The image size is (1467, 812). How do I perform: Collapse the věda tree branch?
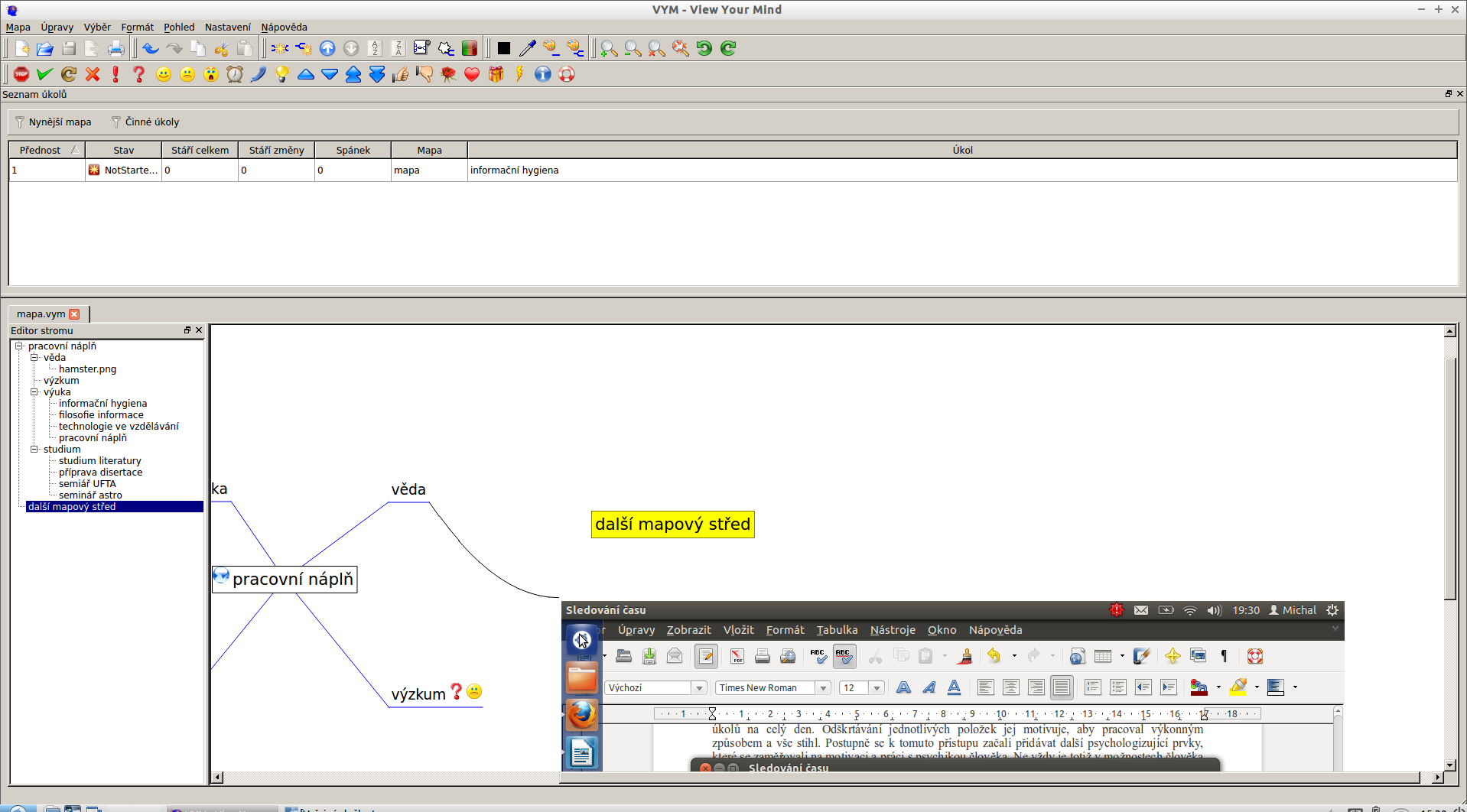pyautogui.click(x=34, y=357)
